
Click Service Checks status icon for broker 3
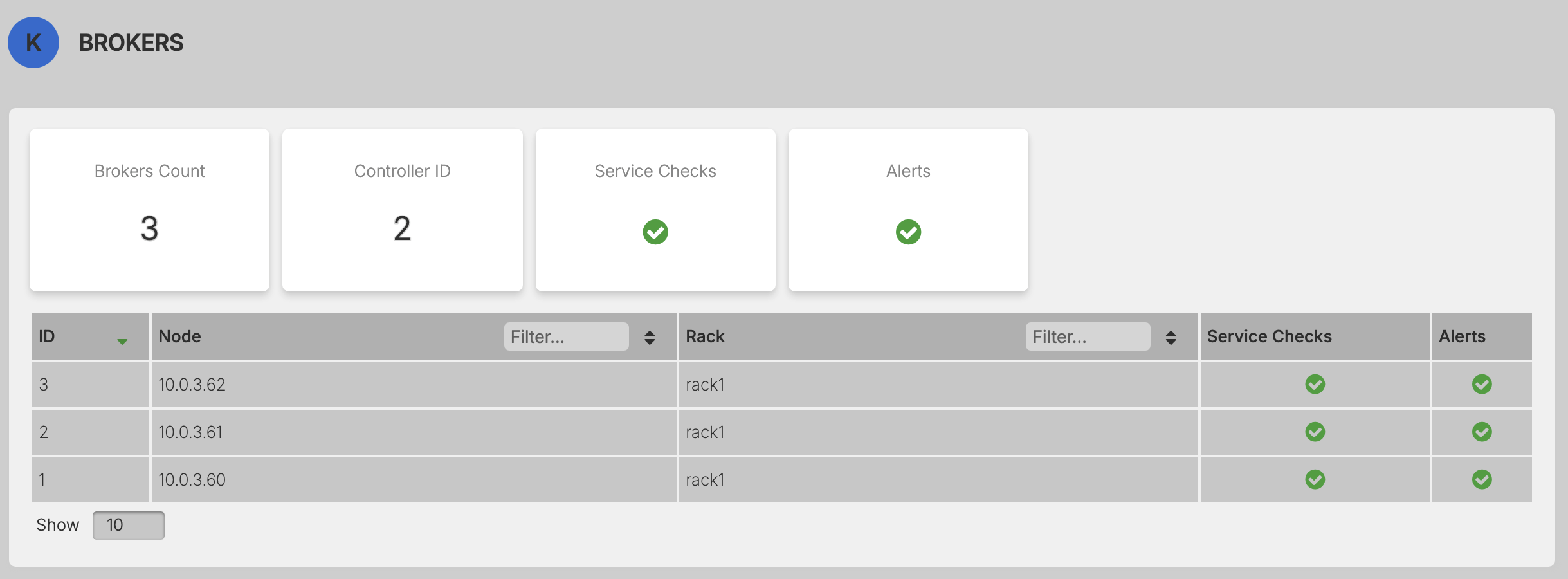click(1315, 384)
